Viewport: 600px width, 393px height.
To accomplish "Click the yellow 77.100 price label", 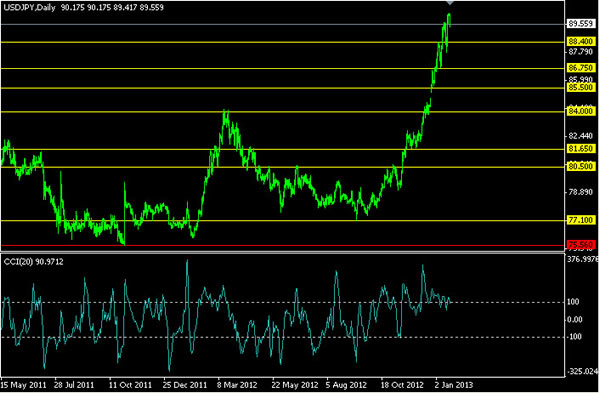I will (580, 220).
